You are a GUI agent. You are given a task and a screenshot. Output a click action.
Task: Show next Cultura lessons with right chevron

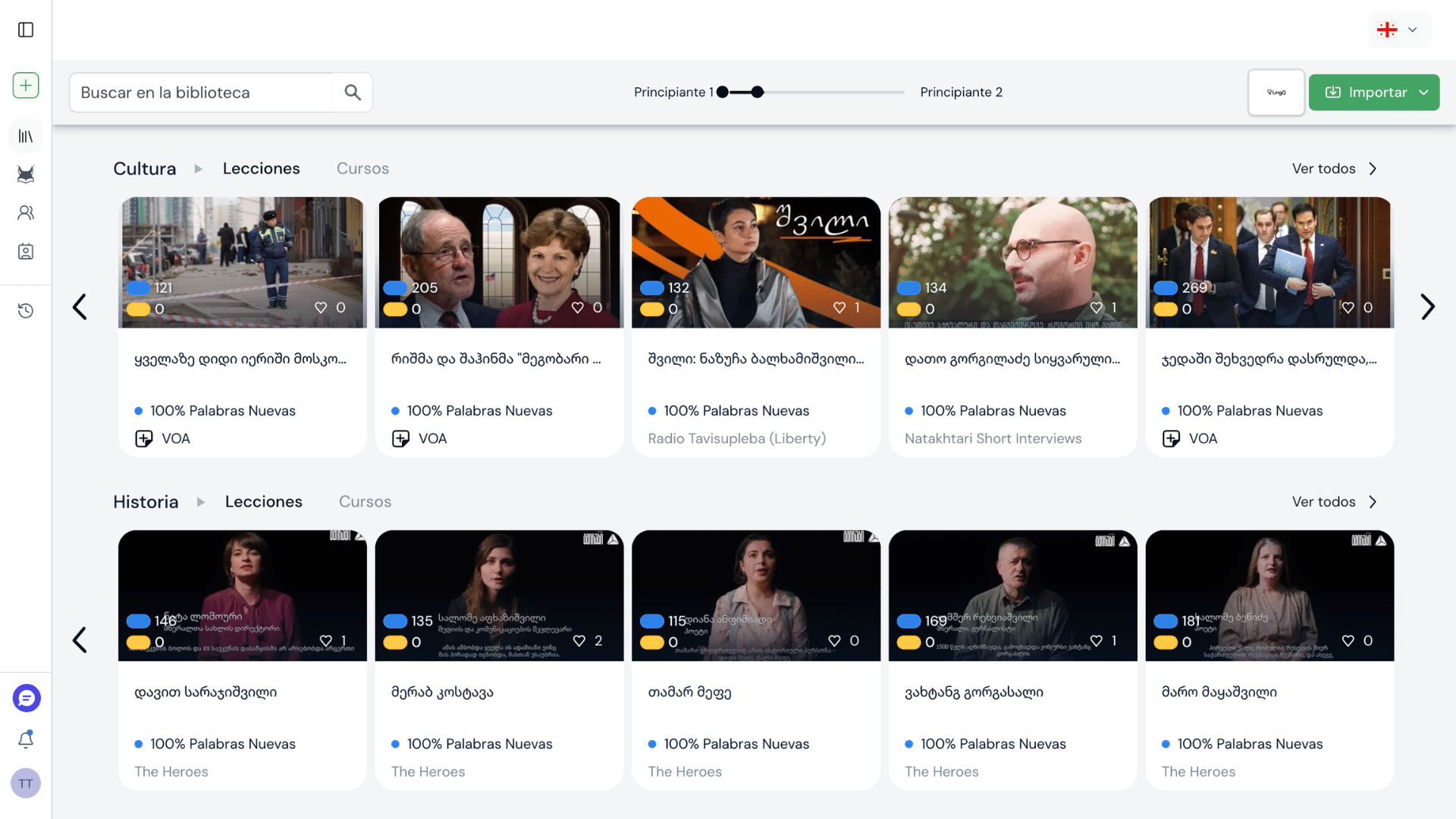[1427, 307]
